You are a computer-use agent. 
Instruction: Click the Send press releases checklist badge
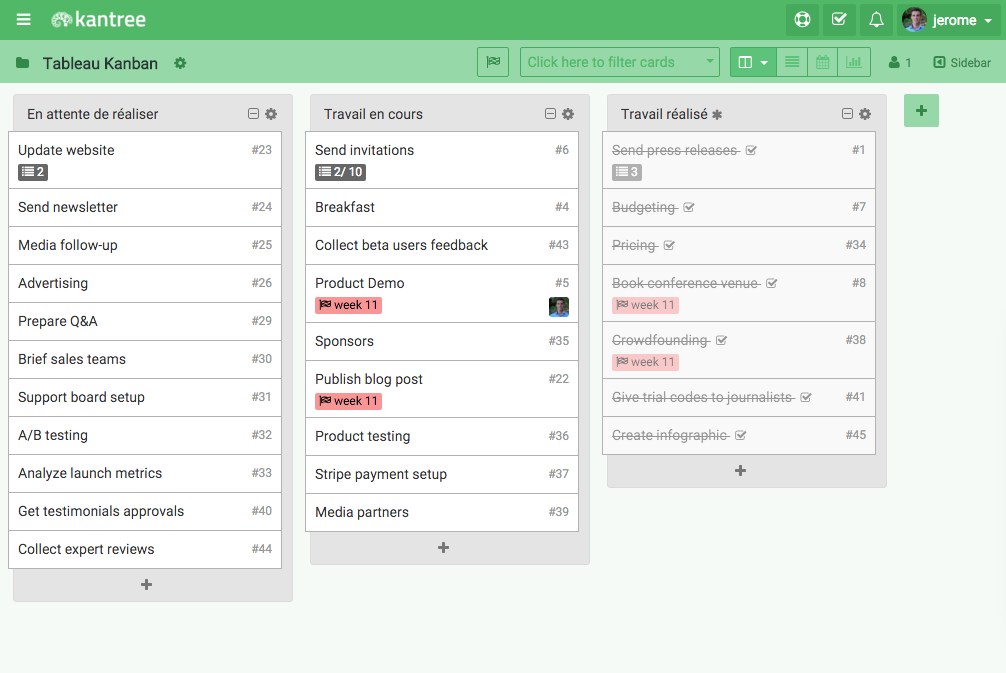(627, 172)
